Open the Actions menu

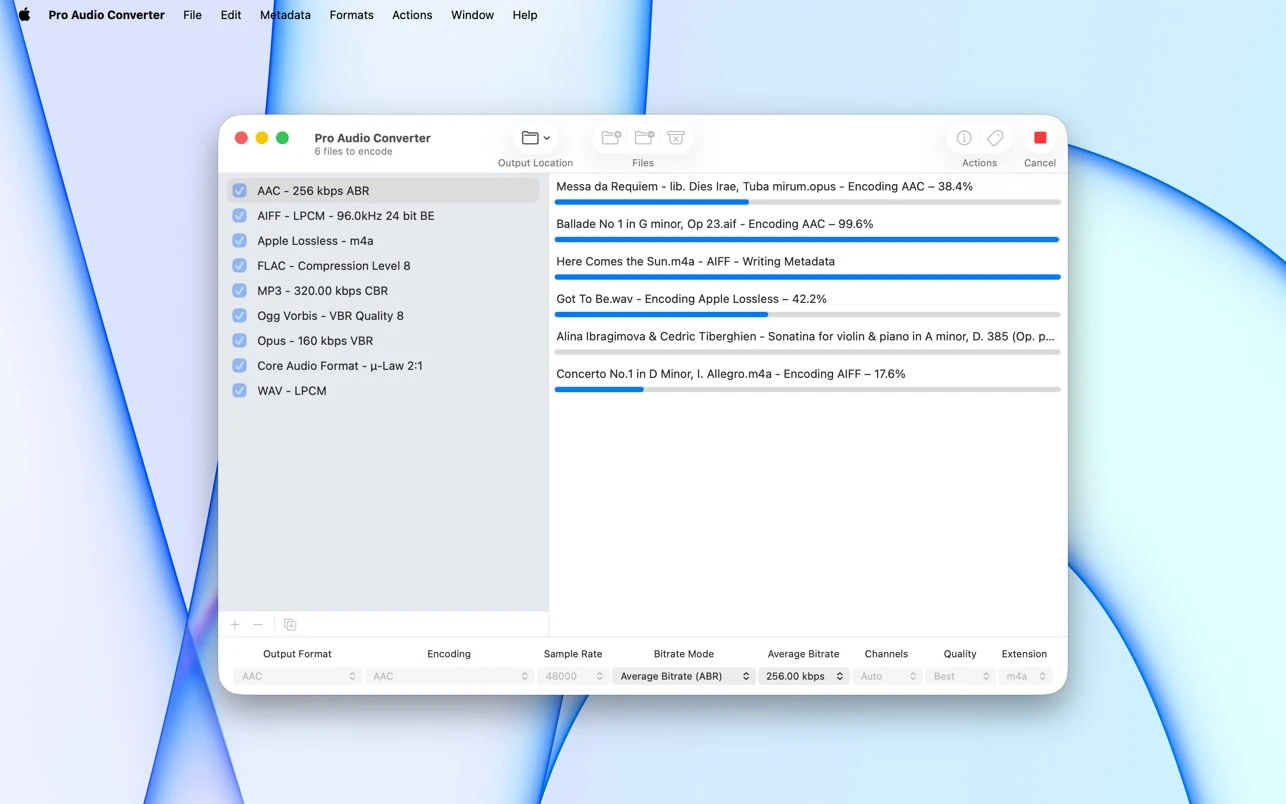(412, 15)
